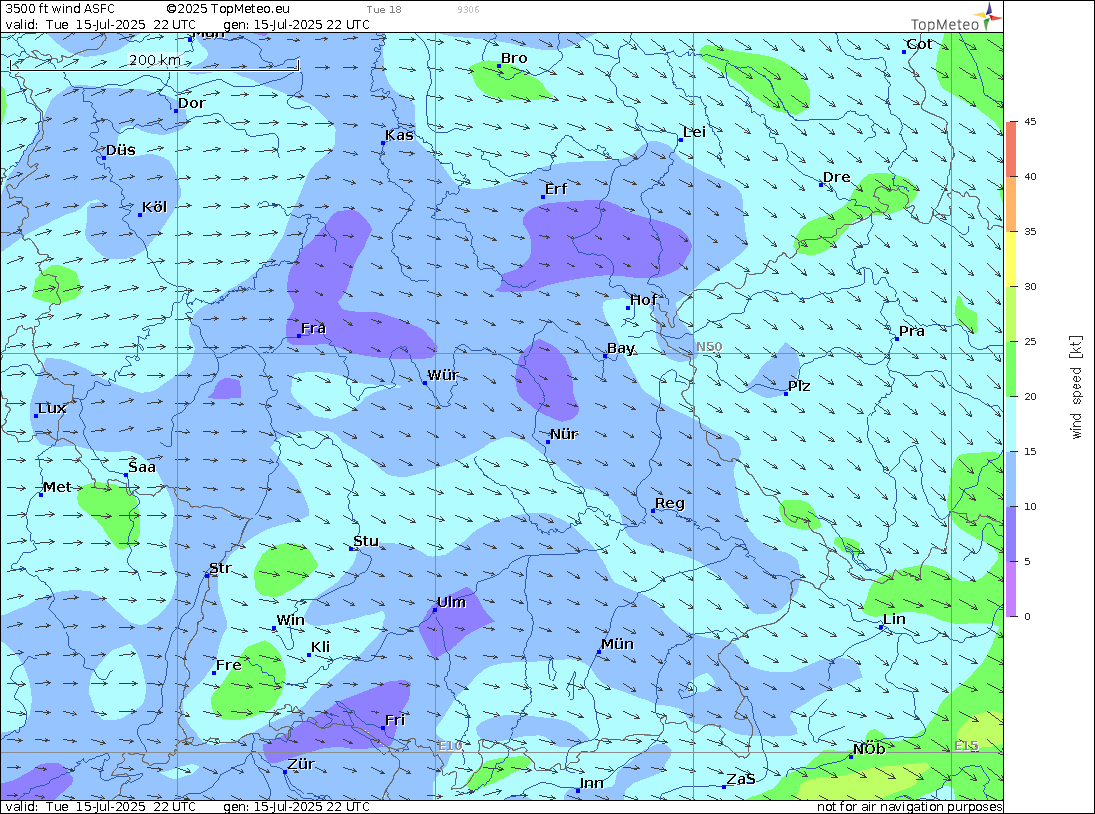Click the purple 5-10 kt legend band

point(1011,534)
